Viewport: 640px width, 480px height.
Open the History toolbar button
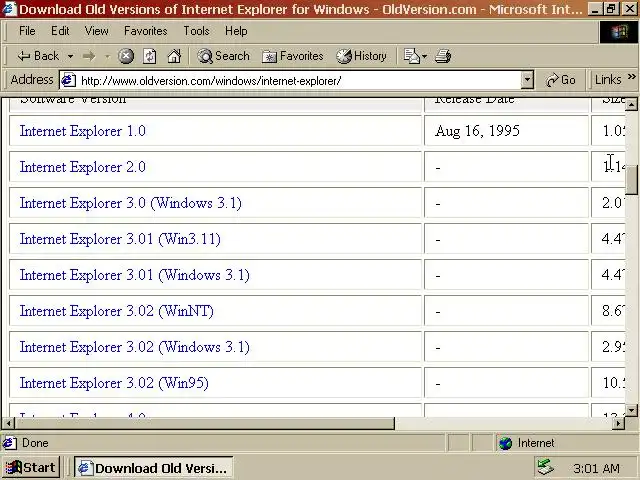[361, 56]
